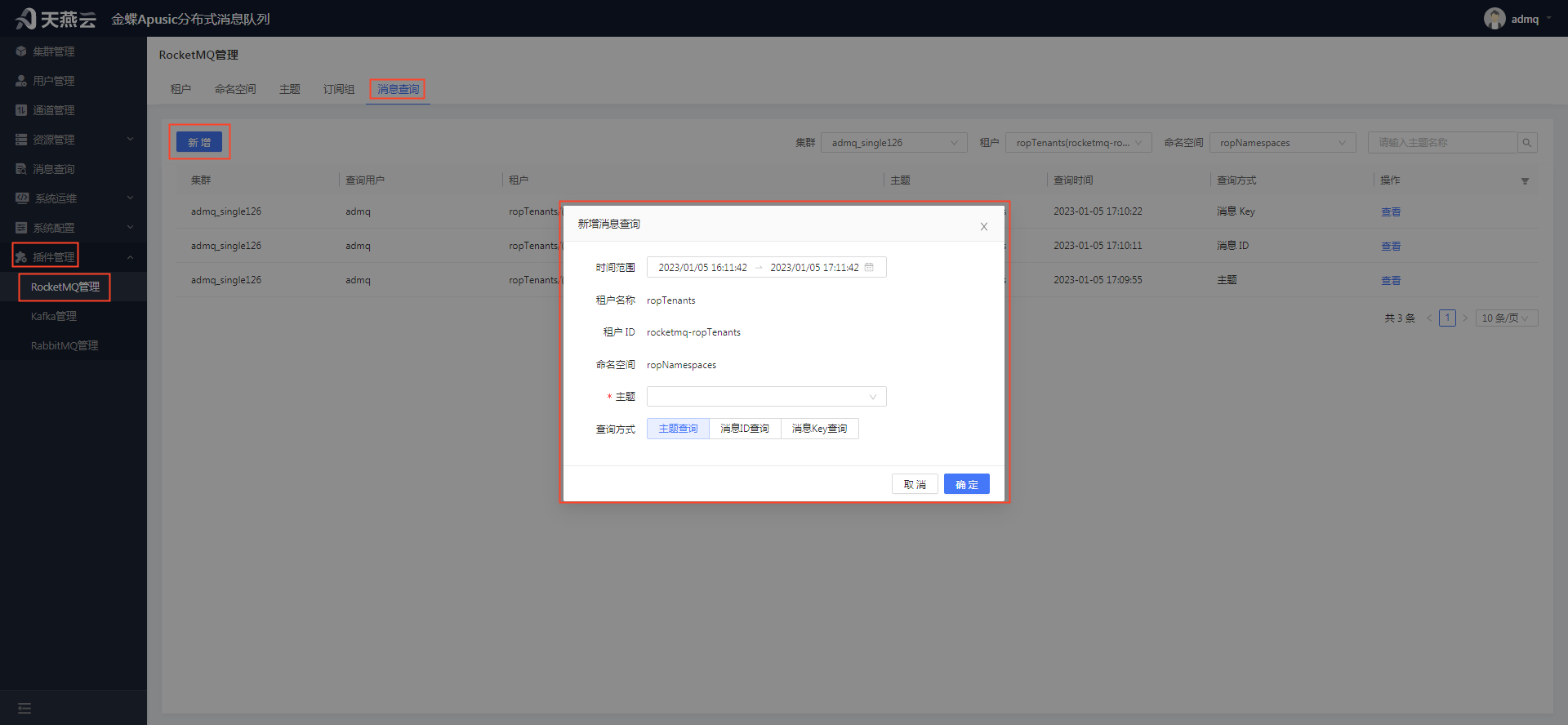1568x725 pixels.
Task: Switch to the 订阅组 tab
Action: tap(339, 89)
